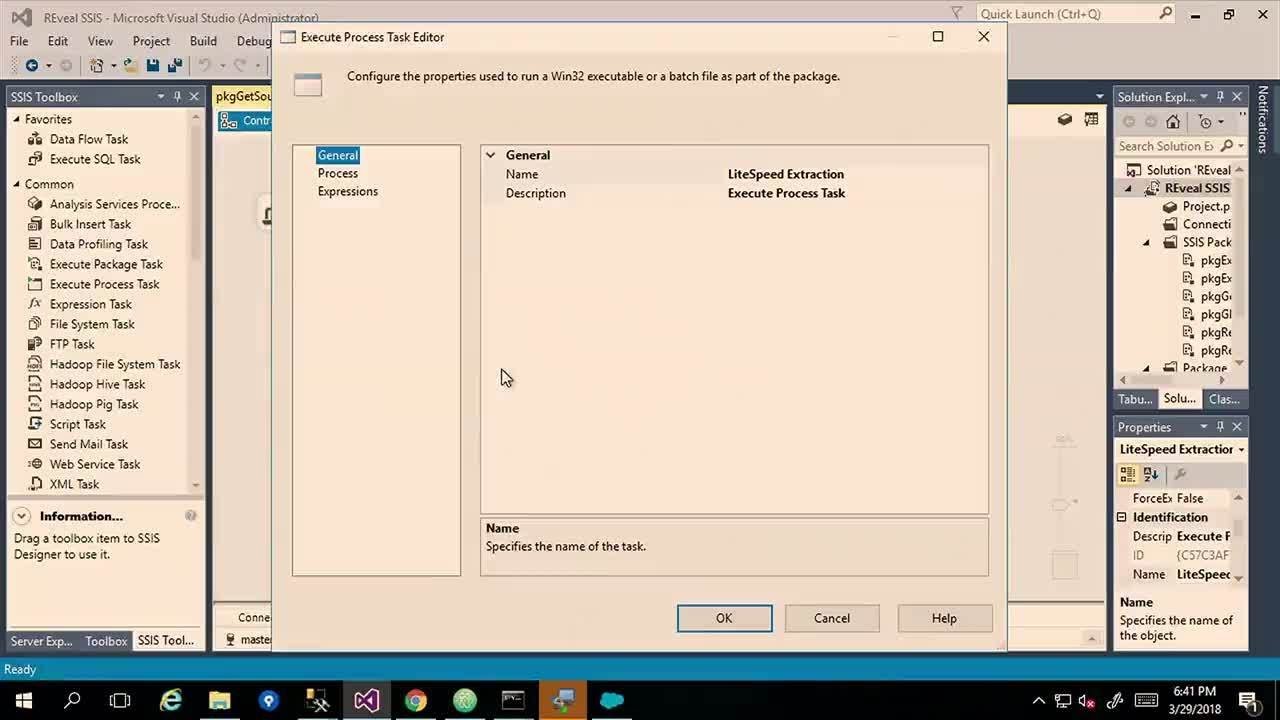The height and width of the screenshot is (720, 1280).
Task: Pin the SSIS Toolbox panel
Action: click(178, 96)
